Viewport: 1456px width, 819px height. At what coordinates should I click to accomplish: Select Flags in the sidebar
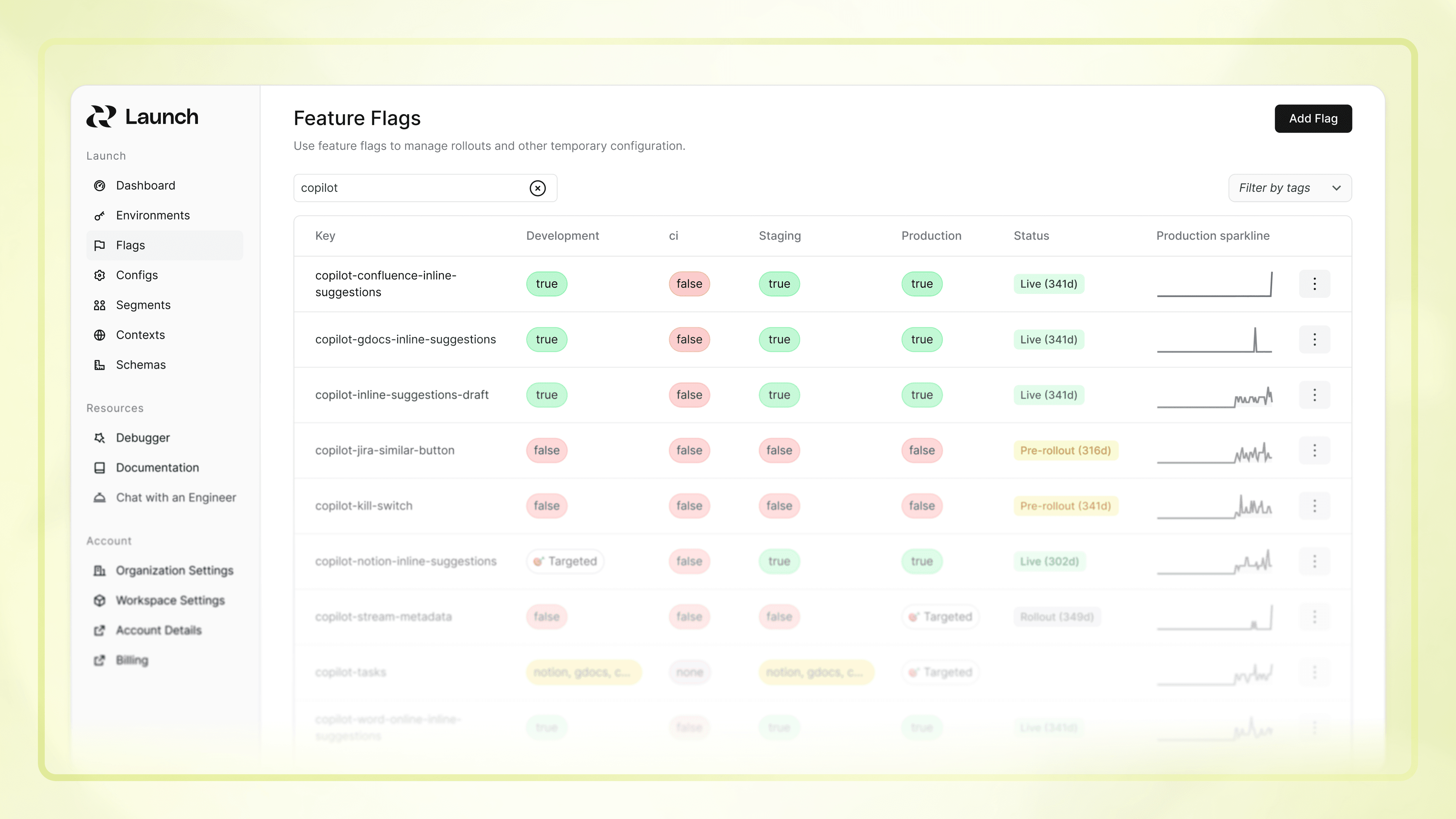(130, 245)
